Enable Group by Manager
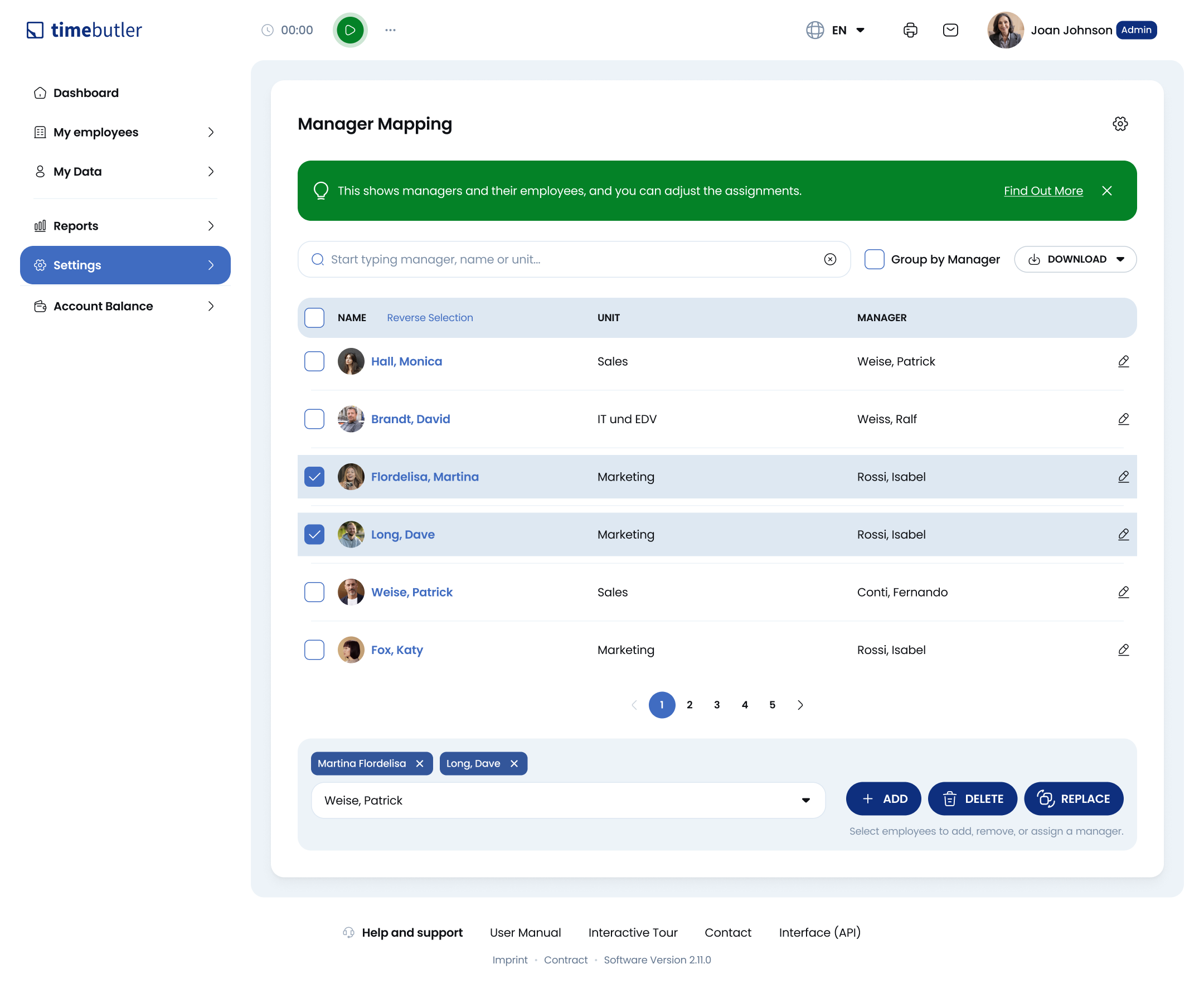This screenshot has height=993, width=1204. coord(874,259)
